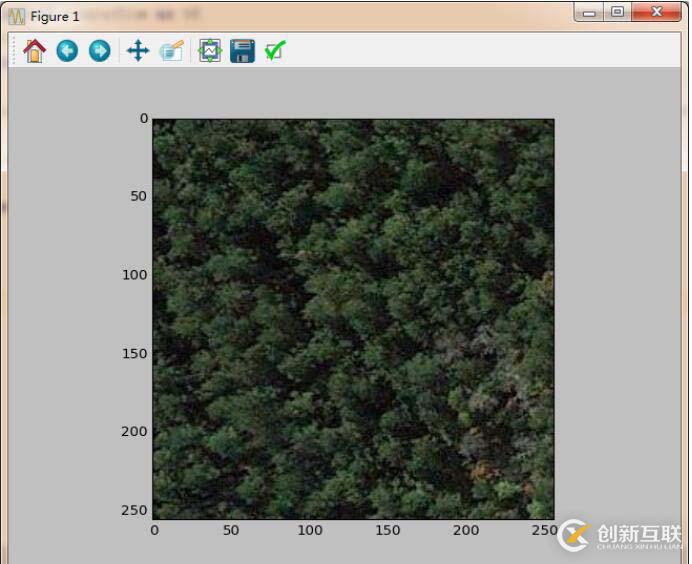The height and width of the screenshot is (564, 692).
Task: Click the Figure 1 title text
Action: 55,16
